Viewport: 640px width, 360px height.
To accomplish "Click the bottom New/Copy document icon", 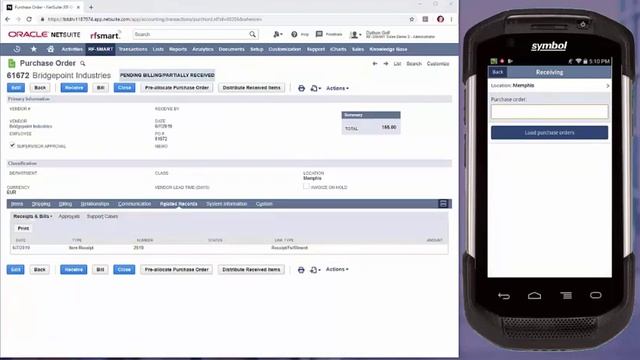I will coord(315,270).
